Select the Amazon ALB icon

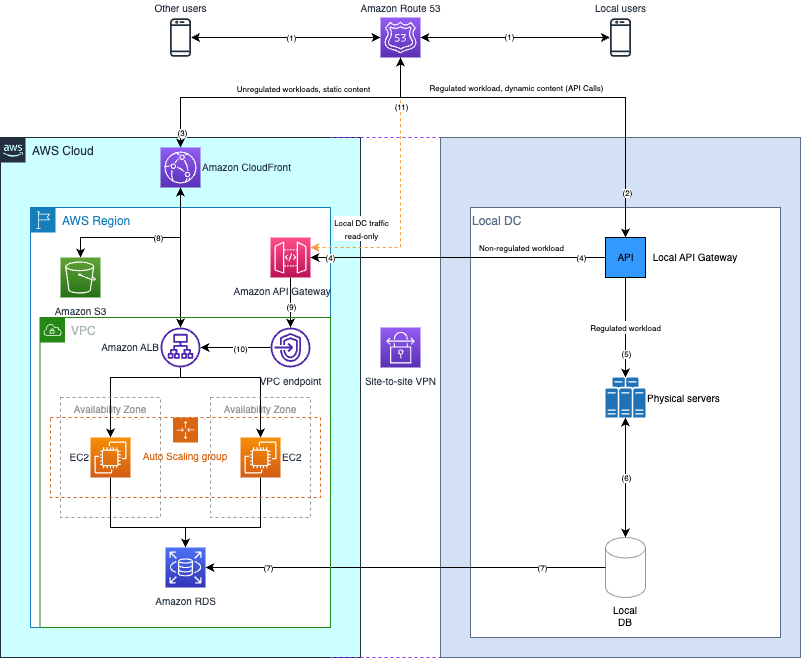click(x=180, y=347)
